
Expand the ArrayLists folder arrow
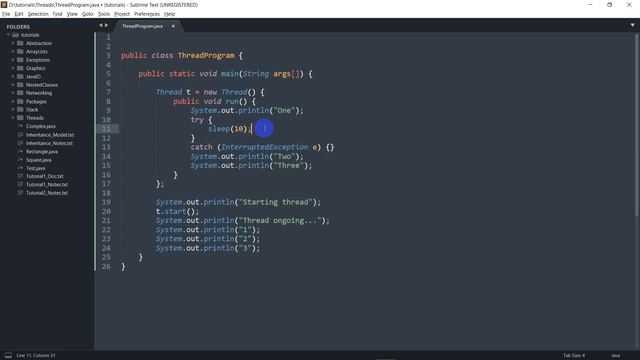[13, 51]
